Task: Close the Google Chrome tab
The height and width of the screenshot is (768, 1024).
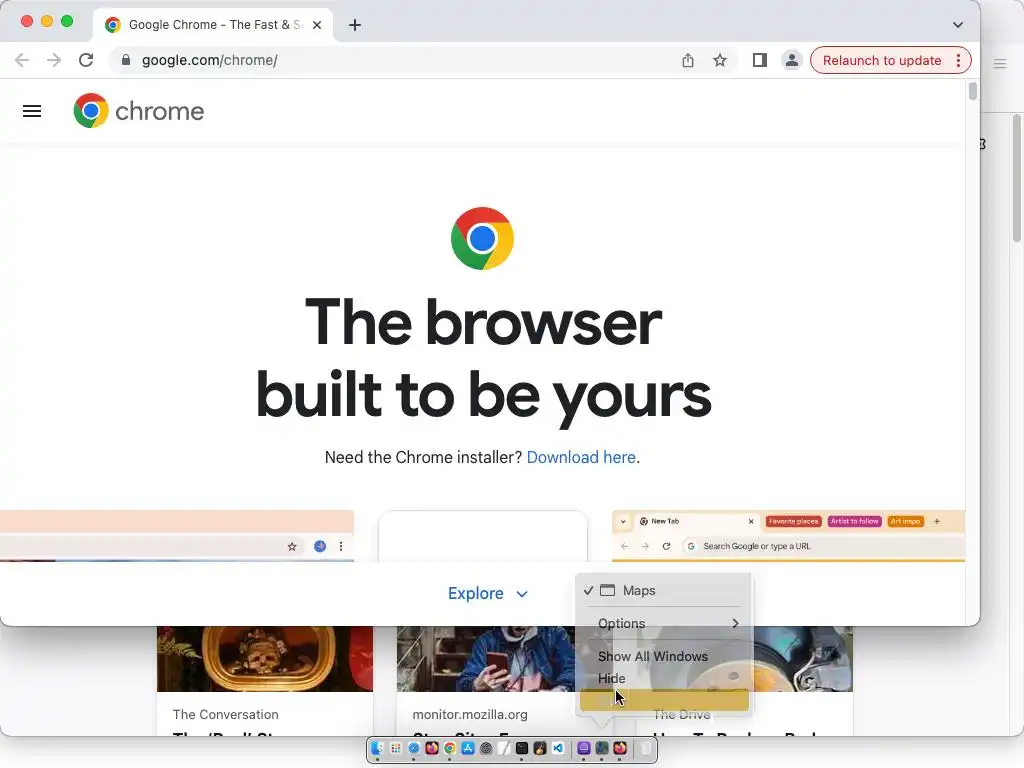Action: [317, 25]
